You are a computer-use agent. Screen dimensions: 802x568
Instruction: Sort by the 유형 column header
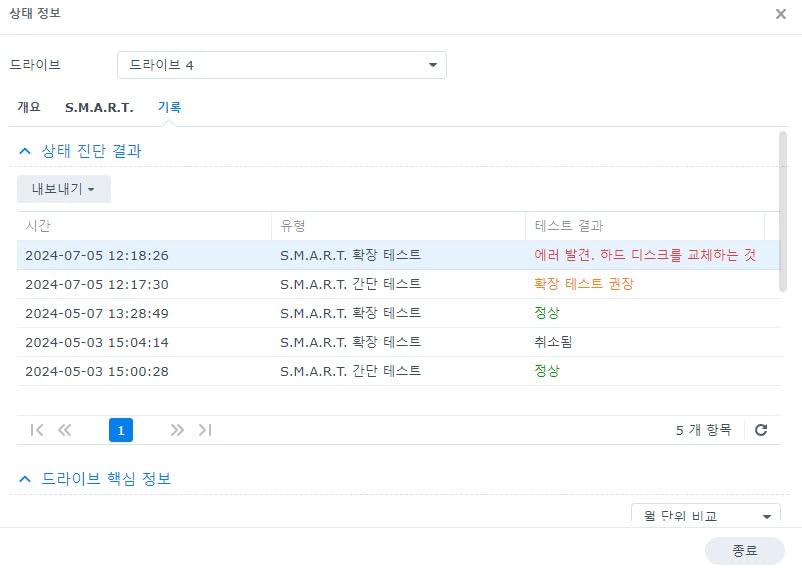pyautogui.click(x=398, y=225)
